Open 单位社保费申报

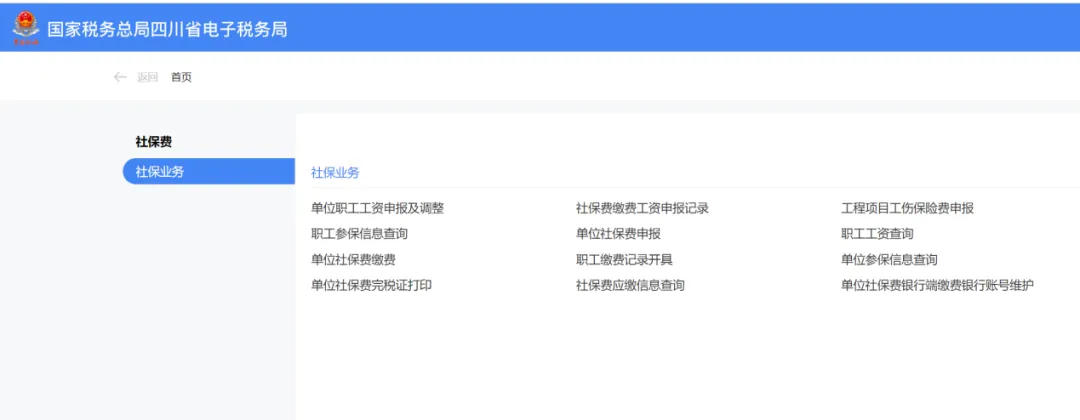[618, 234]
